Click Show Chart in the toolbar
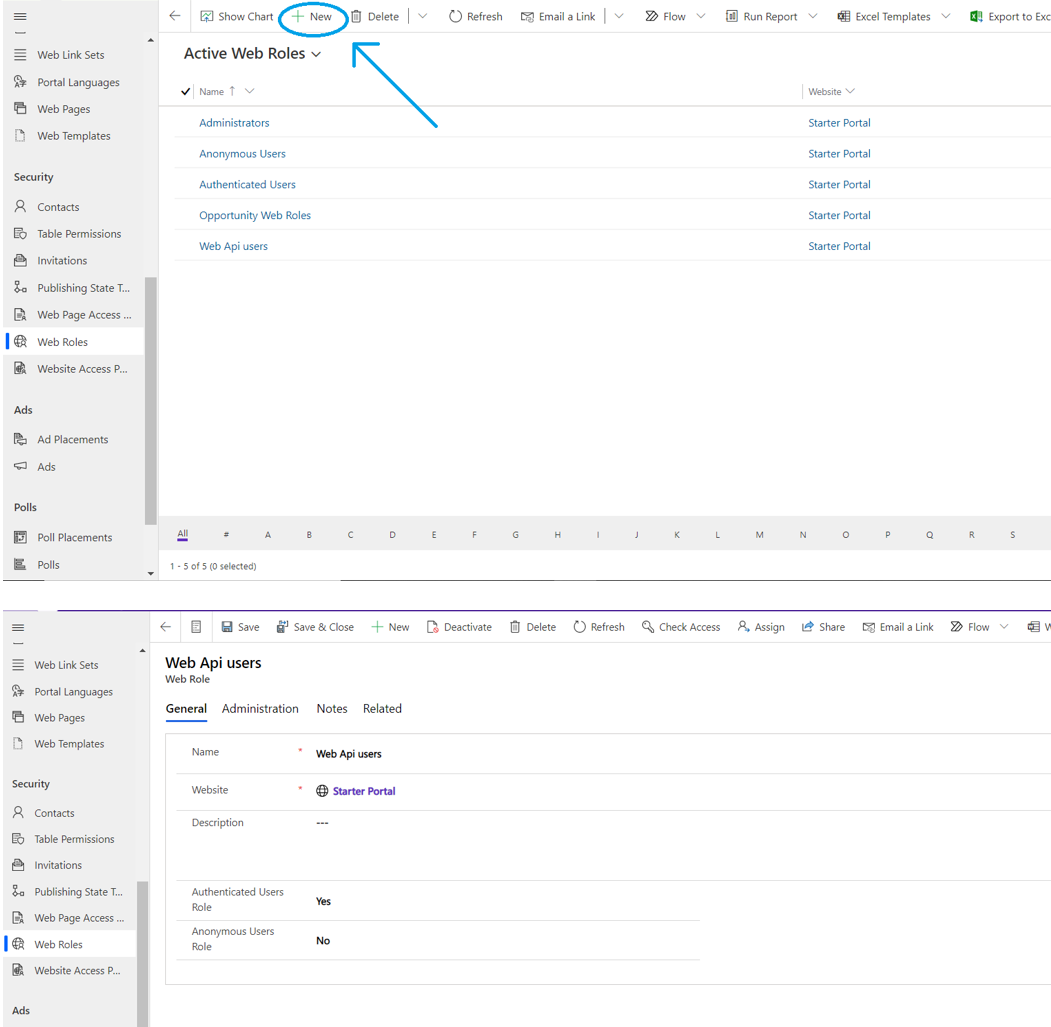This screenshot has height=1027, width=1051. click(x=237, y=16)
